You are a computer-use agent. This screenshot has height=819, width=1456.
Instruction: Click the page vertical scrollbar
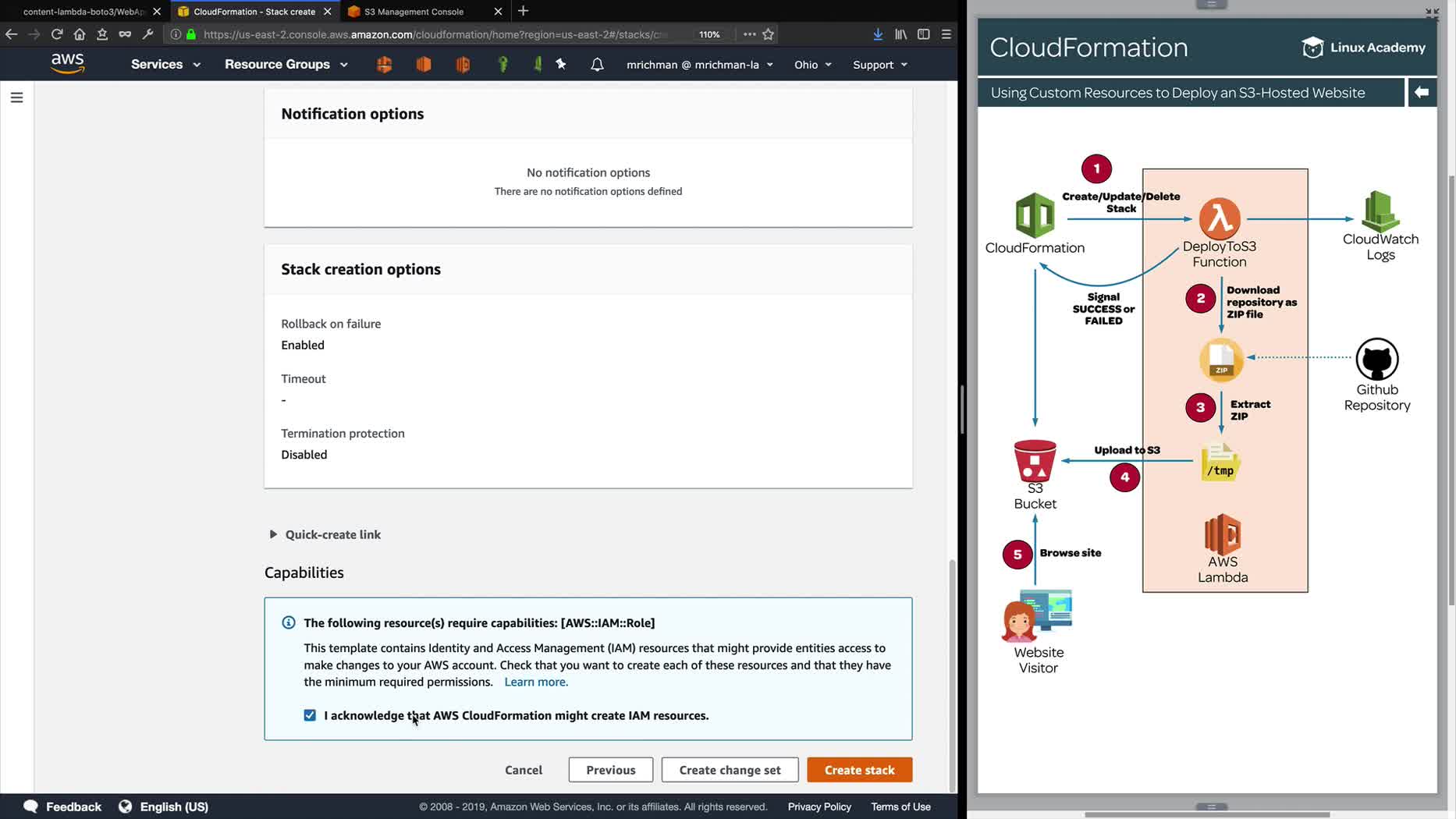[x=952, y=675]
